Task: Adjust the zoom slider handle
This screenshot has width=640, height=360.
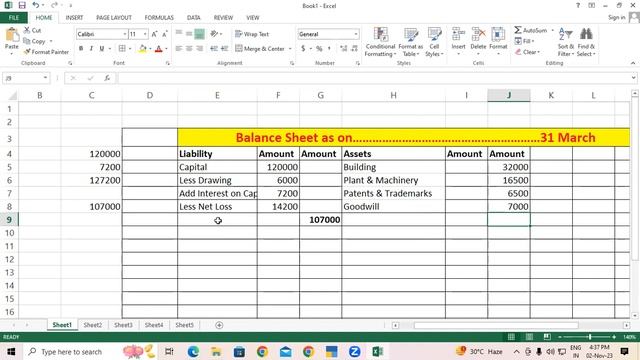Action: tap(590, 337)
